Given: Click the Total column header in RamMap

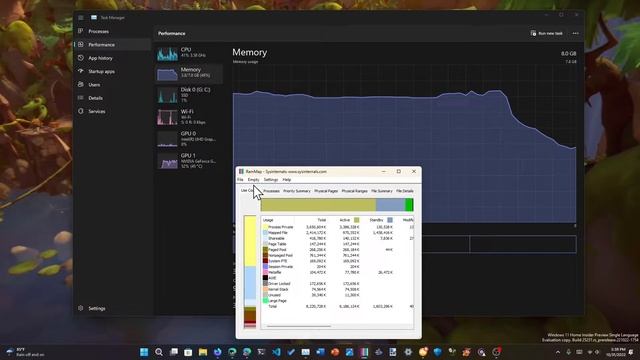Looking at the screenshot, I should [x=322, y=220].
